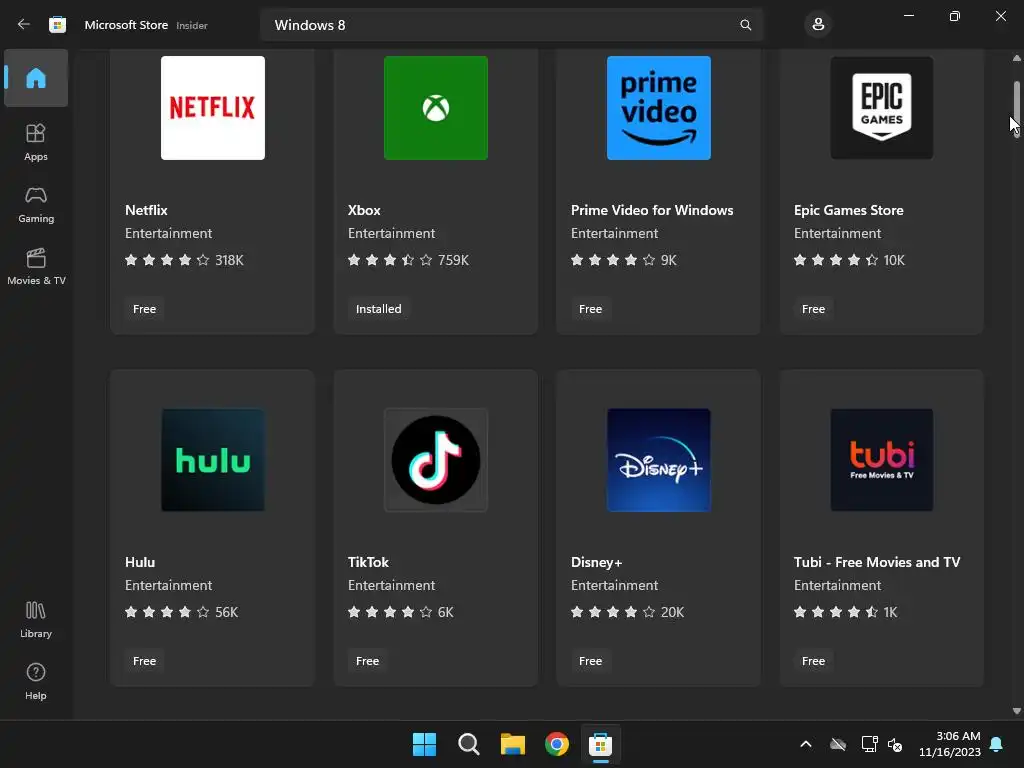Click the Free button on TikTok card
The height and width of the screenshot is (768, 1024).
[367, 661]
